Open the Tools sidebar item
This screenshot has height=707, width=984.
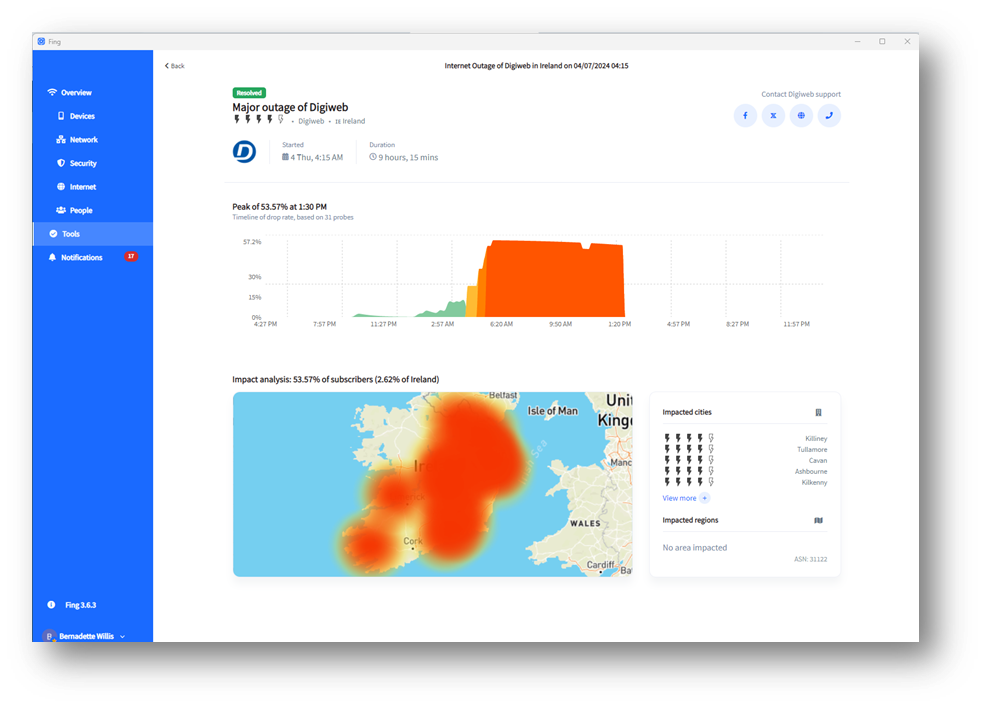click(x=71, y=234)
